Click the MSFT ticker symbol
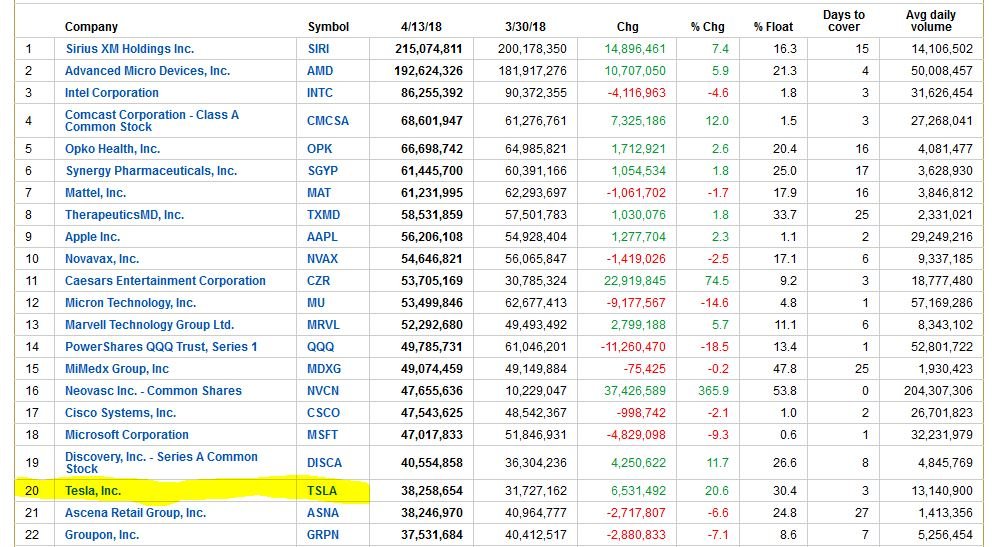Screen dimensions: 1007x547 [x=322, y=435]
